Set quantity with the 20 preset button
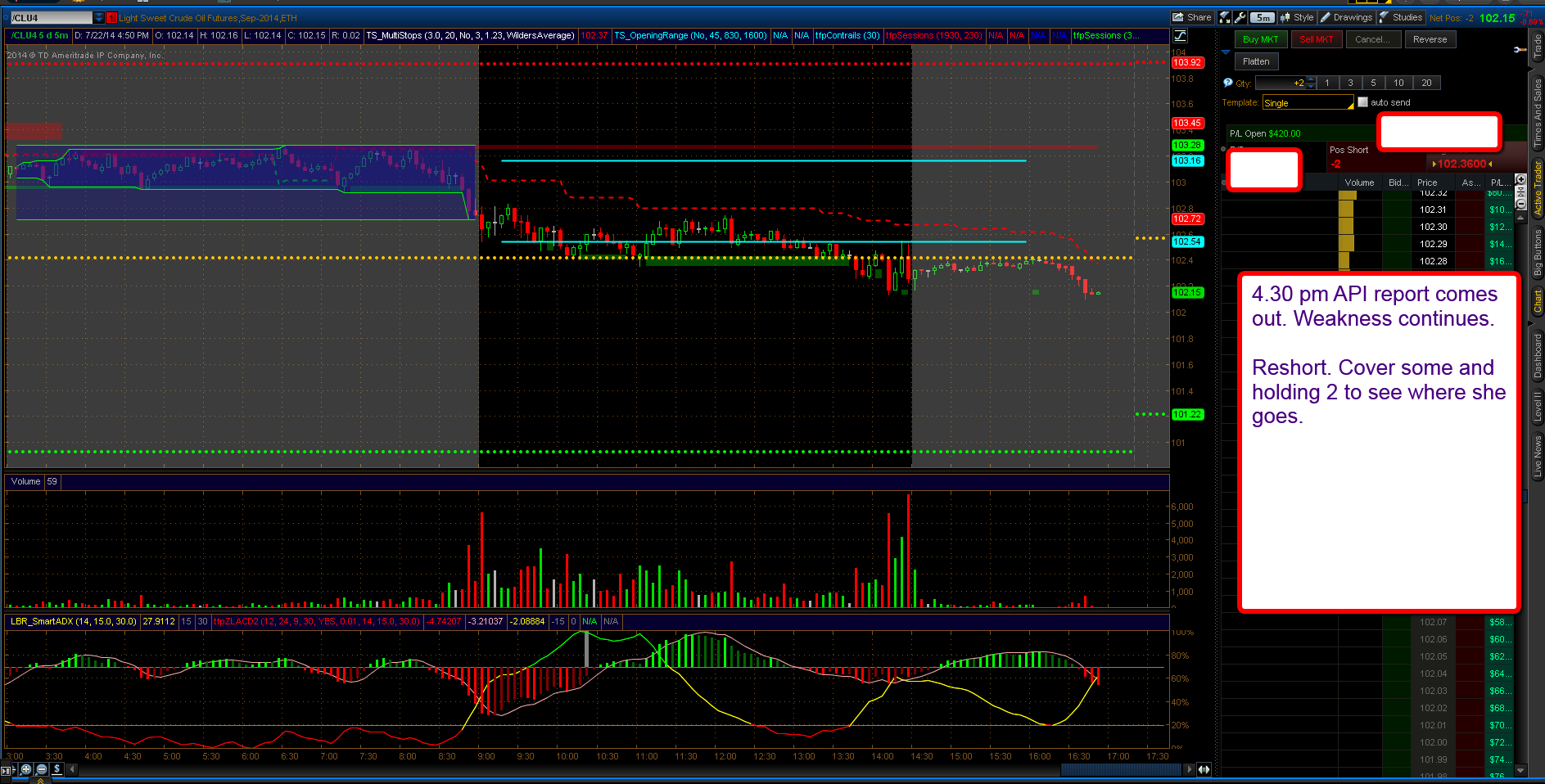Screen dimensions: 1545x784 [x=1426, y=83]
